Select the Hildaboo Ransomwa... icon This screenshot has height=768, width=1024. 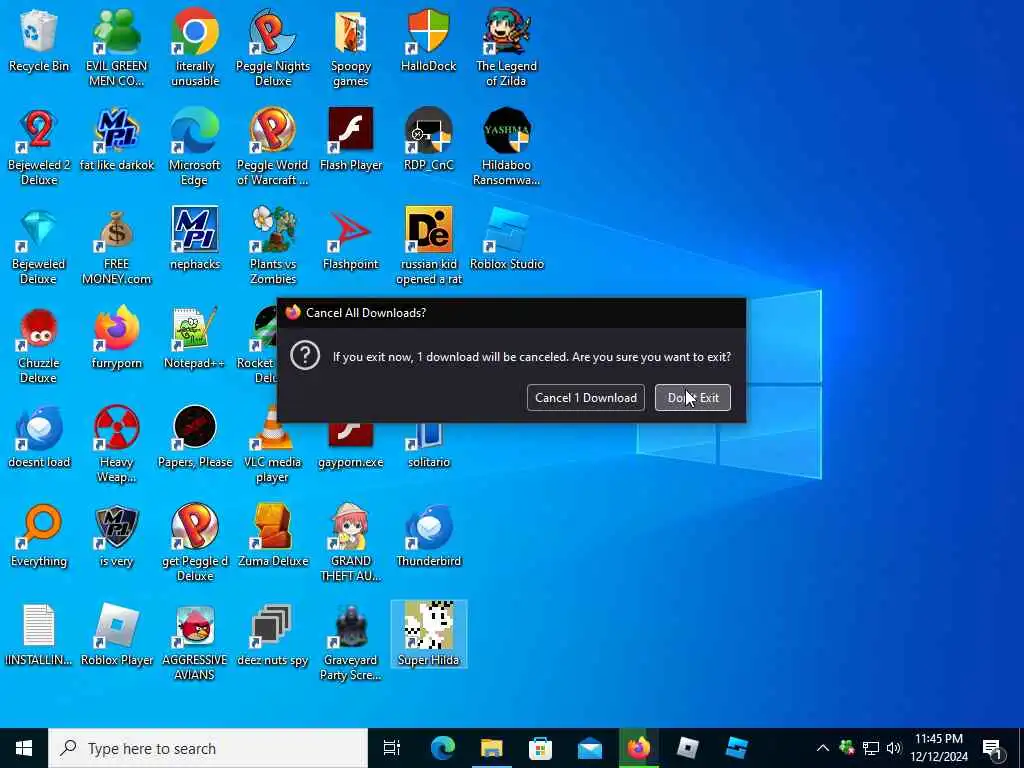coord(506,148)
